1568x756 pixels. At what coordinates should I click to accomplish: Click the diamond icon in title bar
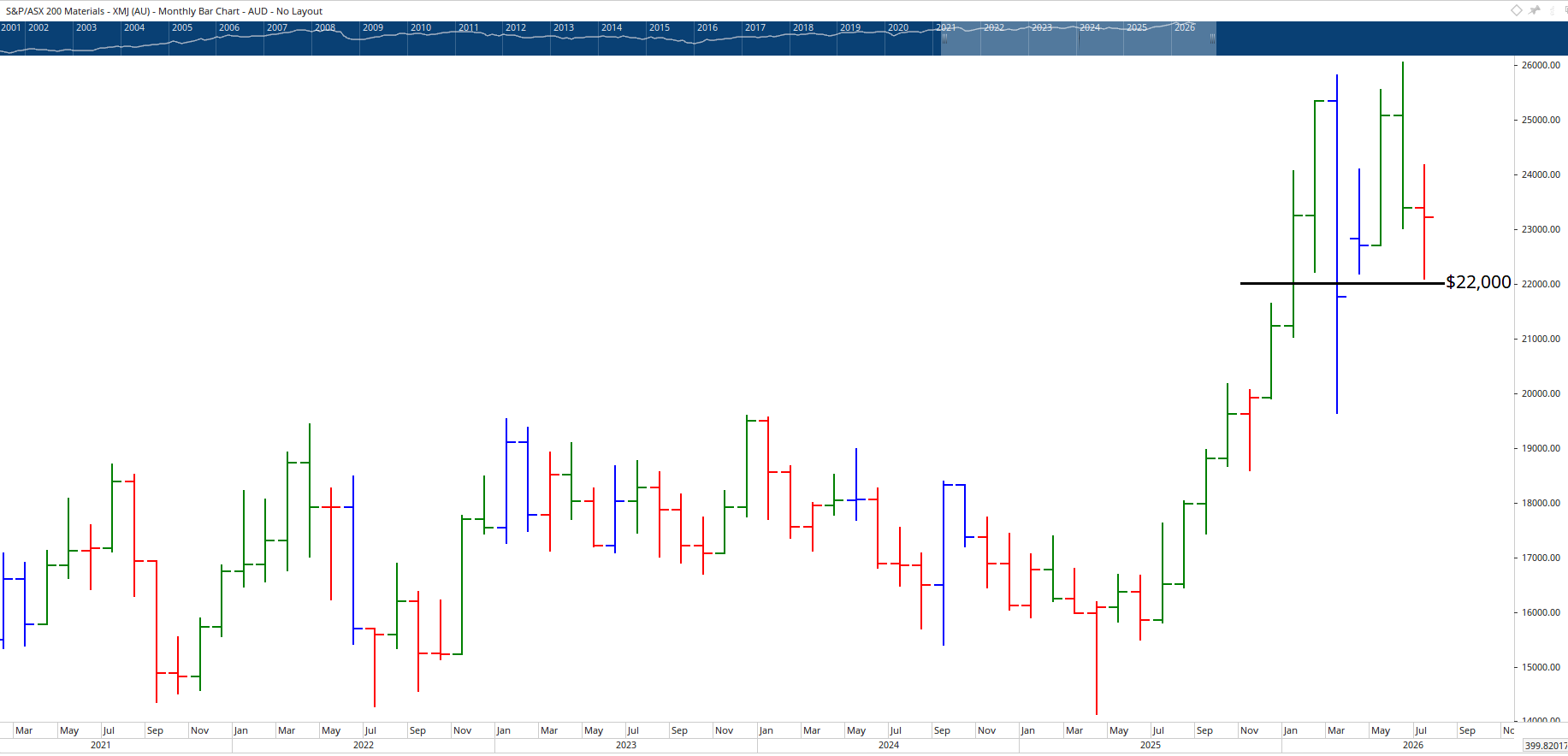click(x=1516, y=10)
